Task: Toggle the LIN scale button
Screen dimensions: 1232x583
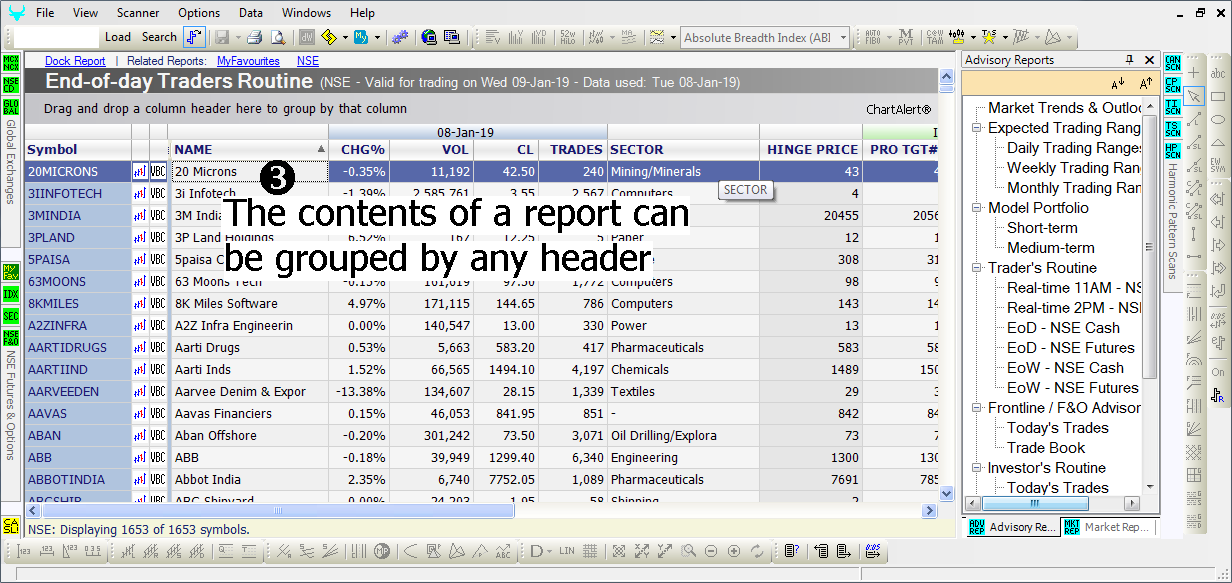Action: point(567,551)
